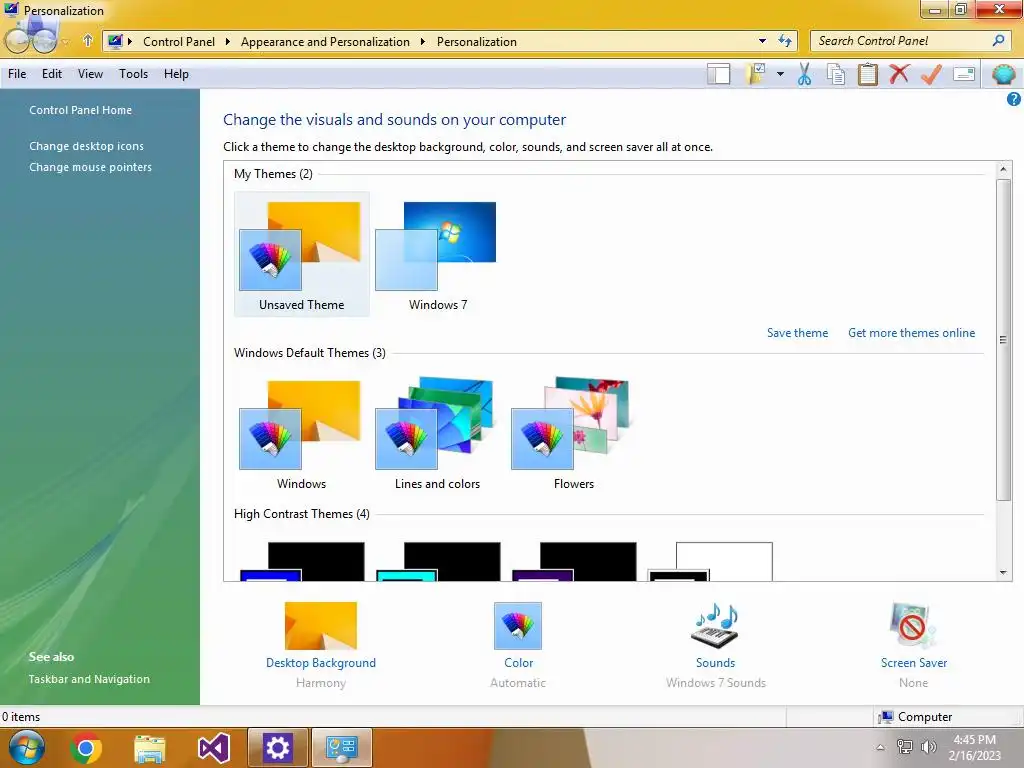Apply the Windows 7 theme
The width and height of the screenshot is (1024, 768).
438,254
